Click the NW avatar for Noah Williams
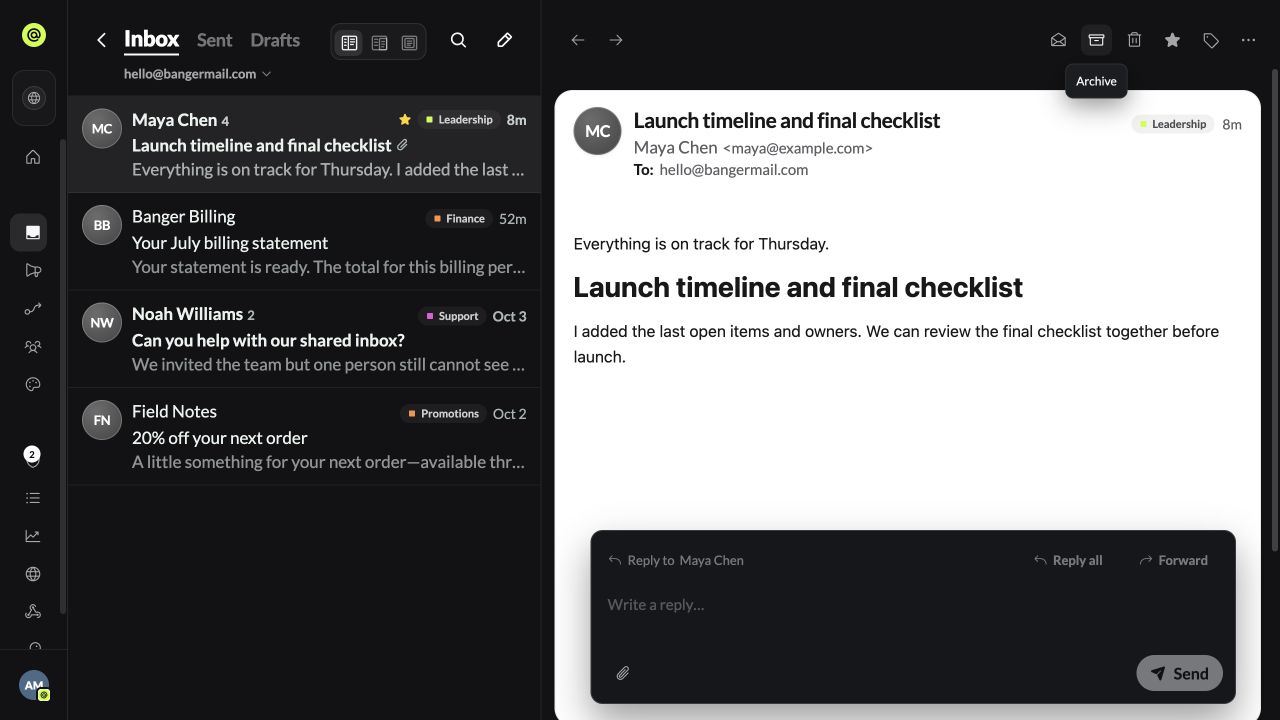Screen dimensions: 1280x720 102,323
